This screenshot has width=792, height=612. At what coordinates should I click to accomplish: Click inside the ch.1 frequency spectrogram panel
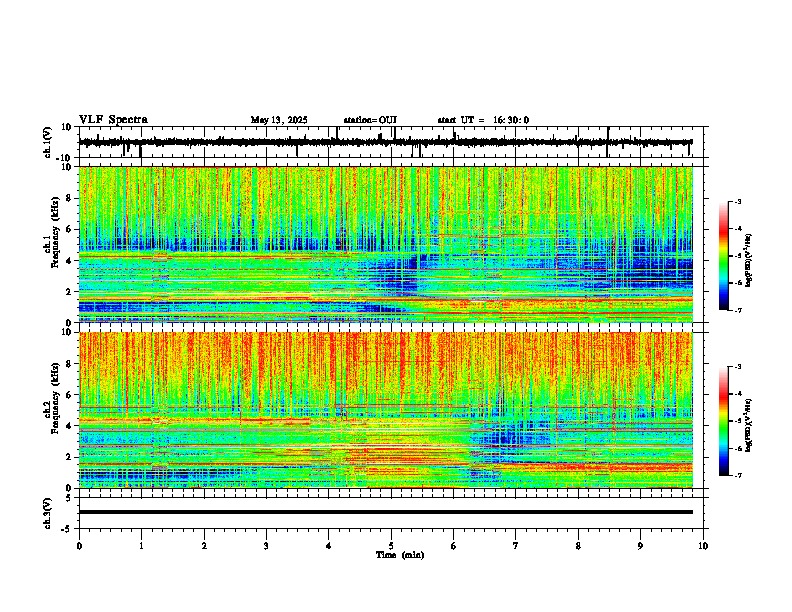[x=385, y=244]
